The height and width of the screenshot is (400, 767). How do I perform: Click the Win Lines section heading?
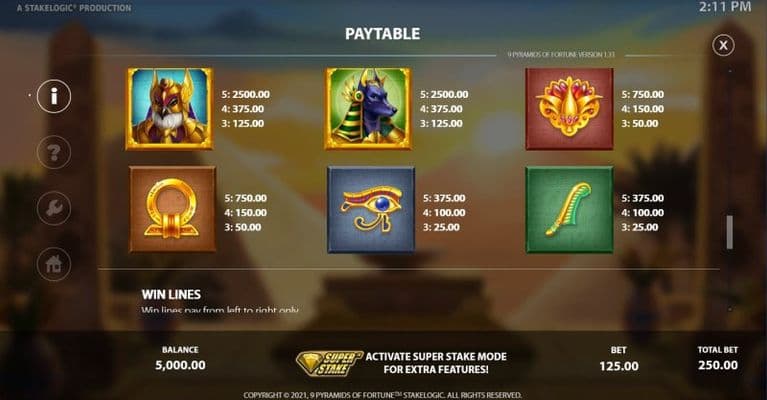point(171,294)
